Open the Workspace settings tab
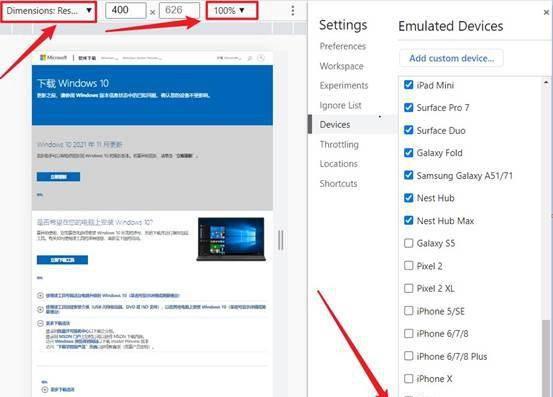Screen dimensions: 553x397 coord(341,66)
